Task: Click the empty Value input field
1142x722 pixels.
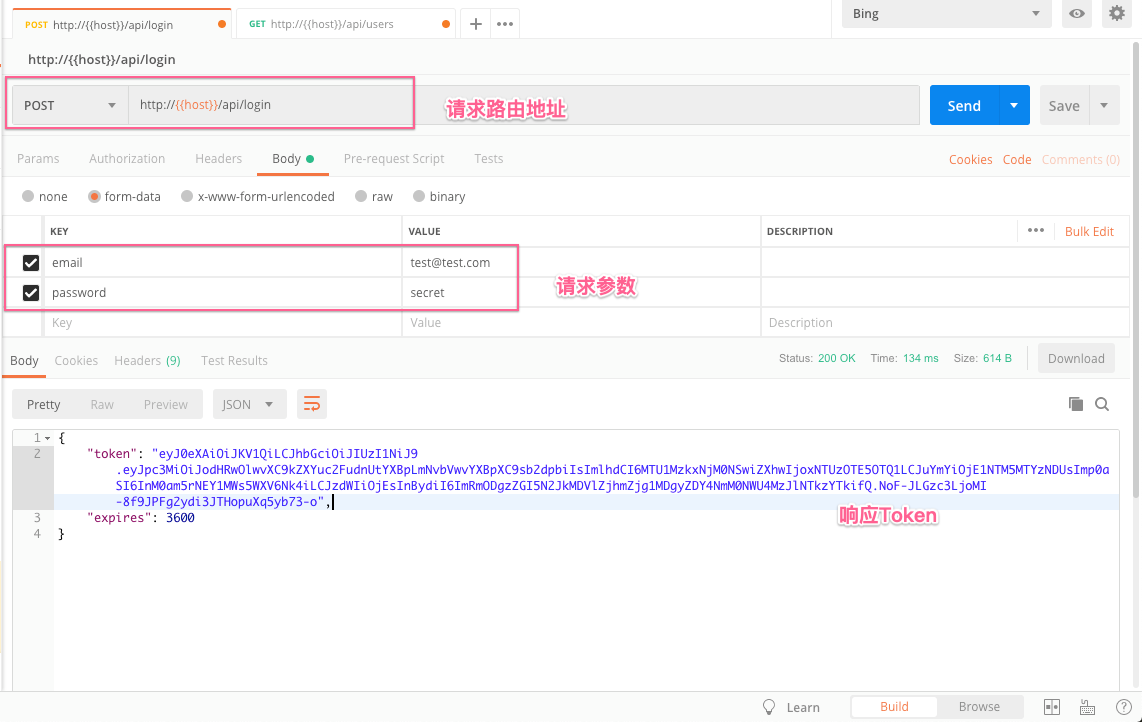Action: 580,322
